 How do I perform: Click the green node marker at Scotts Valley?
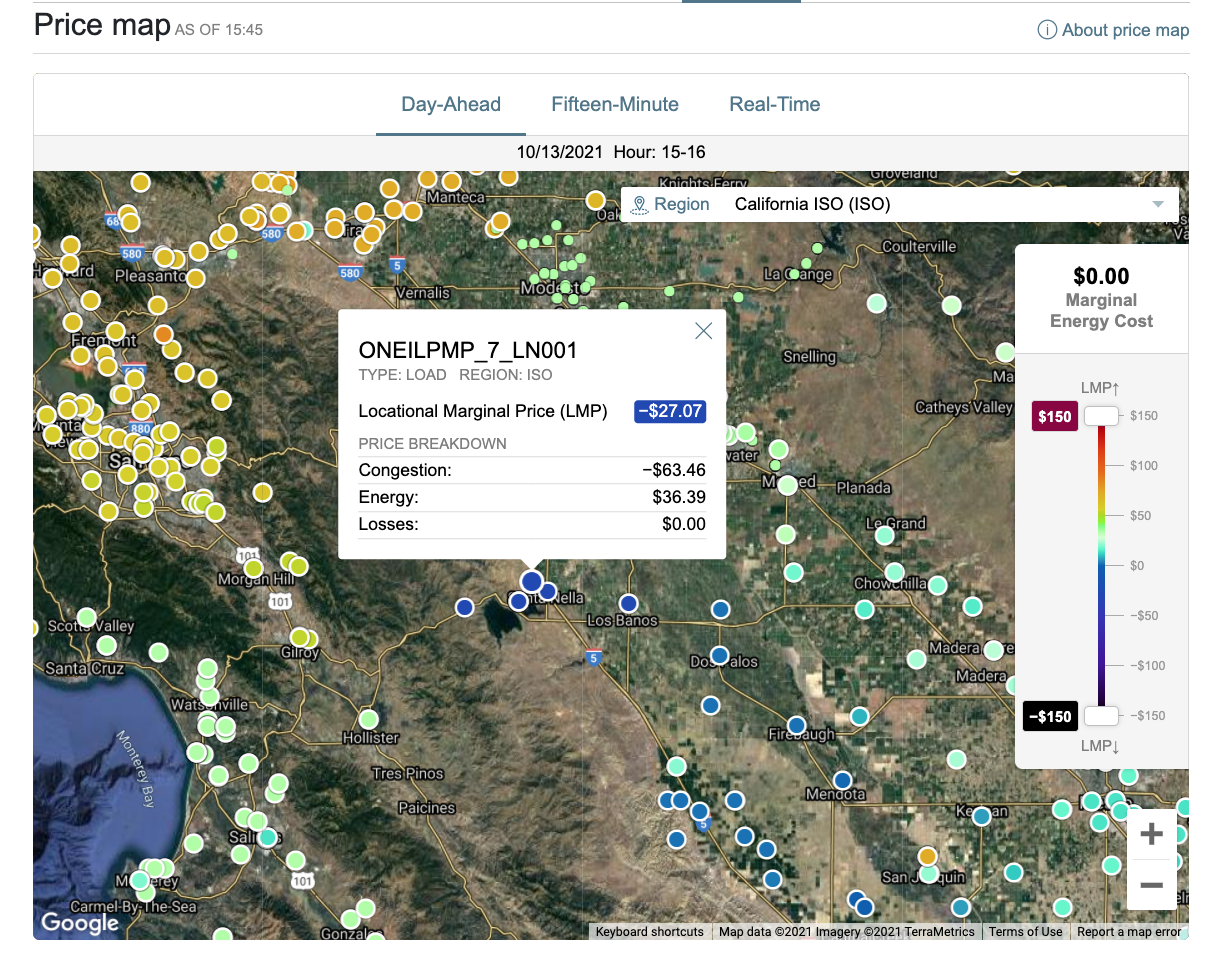[x=86, y=617]
